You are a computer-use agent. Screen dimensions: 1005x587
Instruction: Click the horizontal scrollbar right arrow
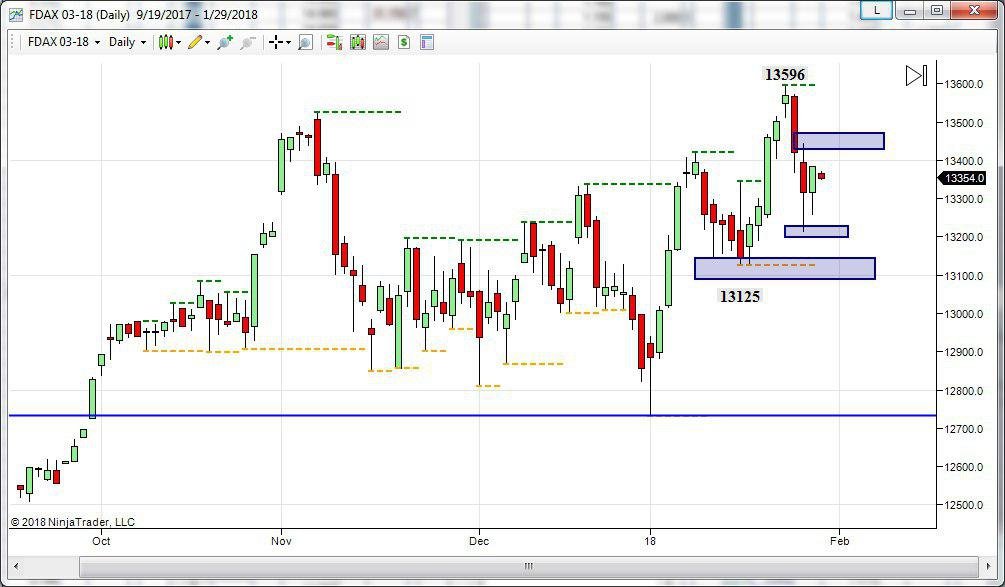pos(989,566)
